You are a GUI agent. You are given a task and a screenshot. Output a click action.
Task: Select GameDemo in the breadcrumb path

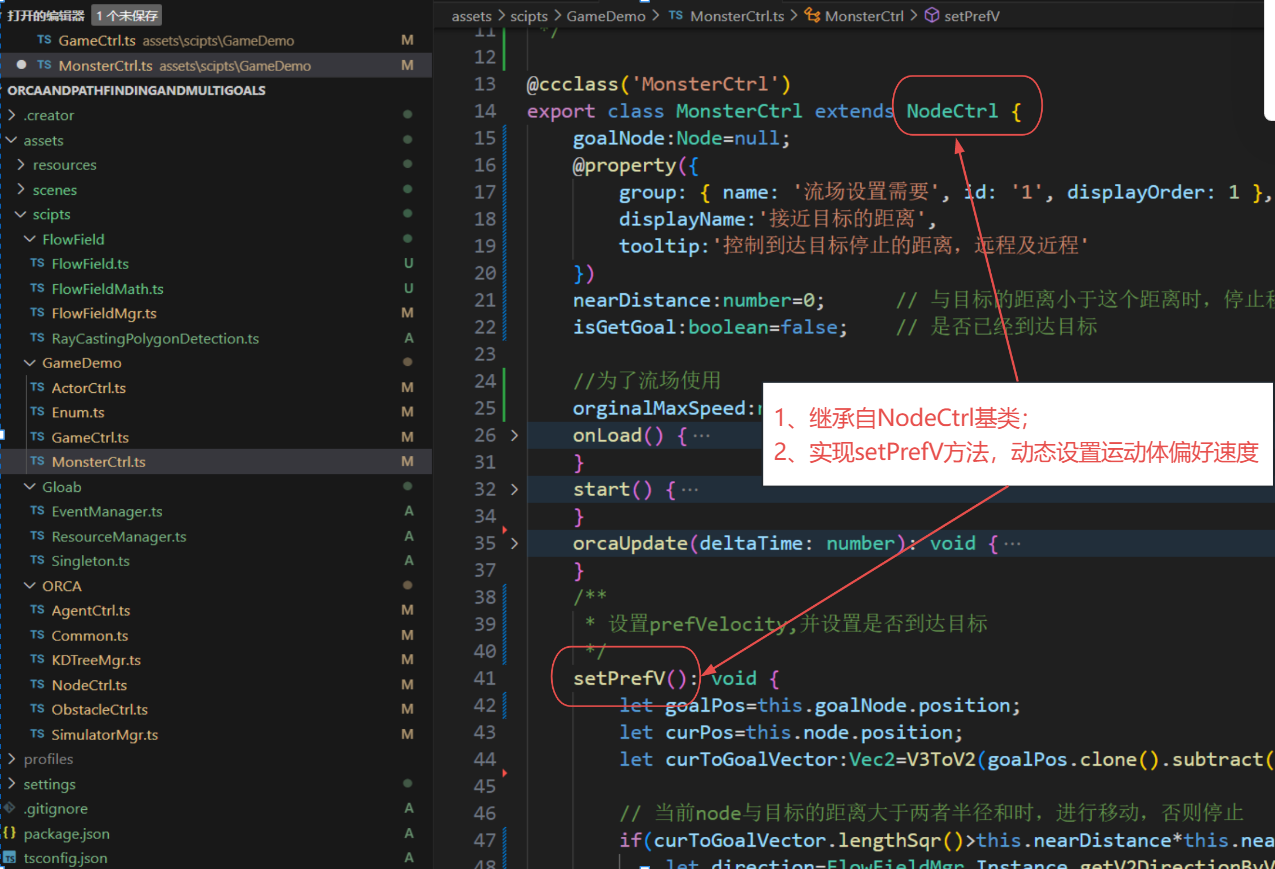[x=607, y=16]
